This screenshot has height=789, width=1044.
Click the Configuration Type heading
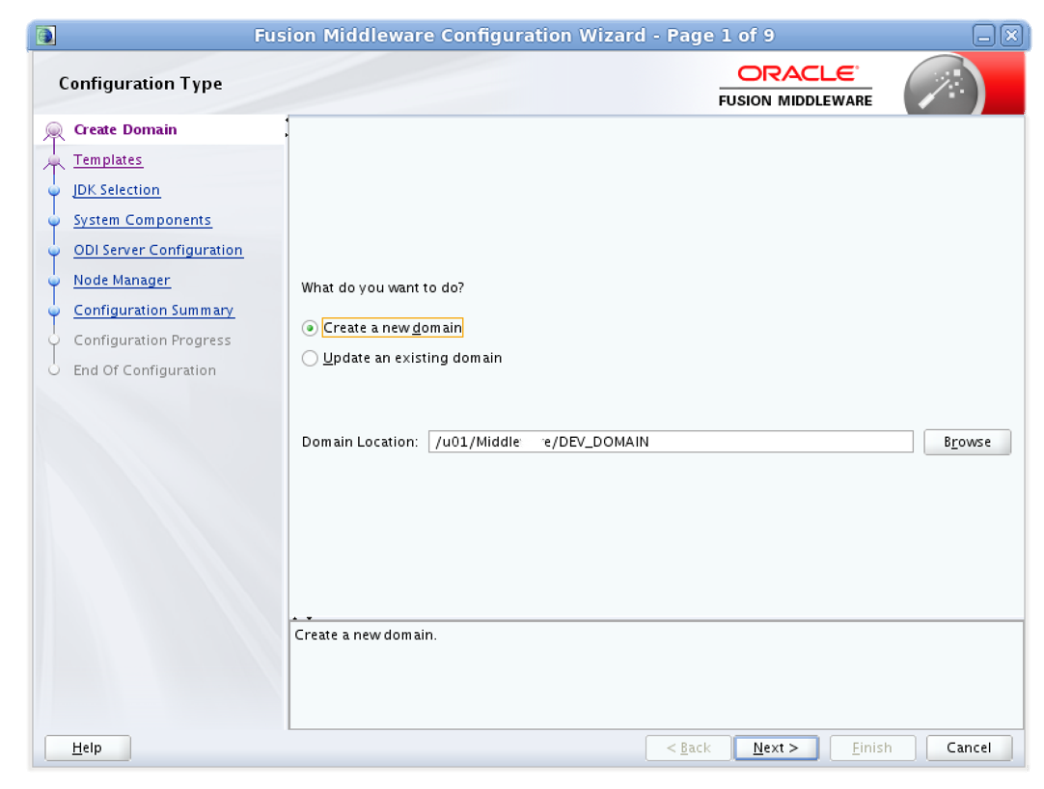140,84
